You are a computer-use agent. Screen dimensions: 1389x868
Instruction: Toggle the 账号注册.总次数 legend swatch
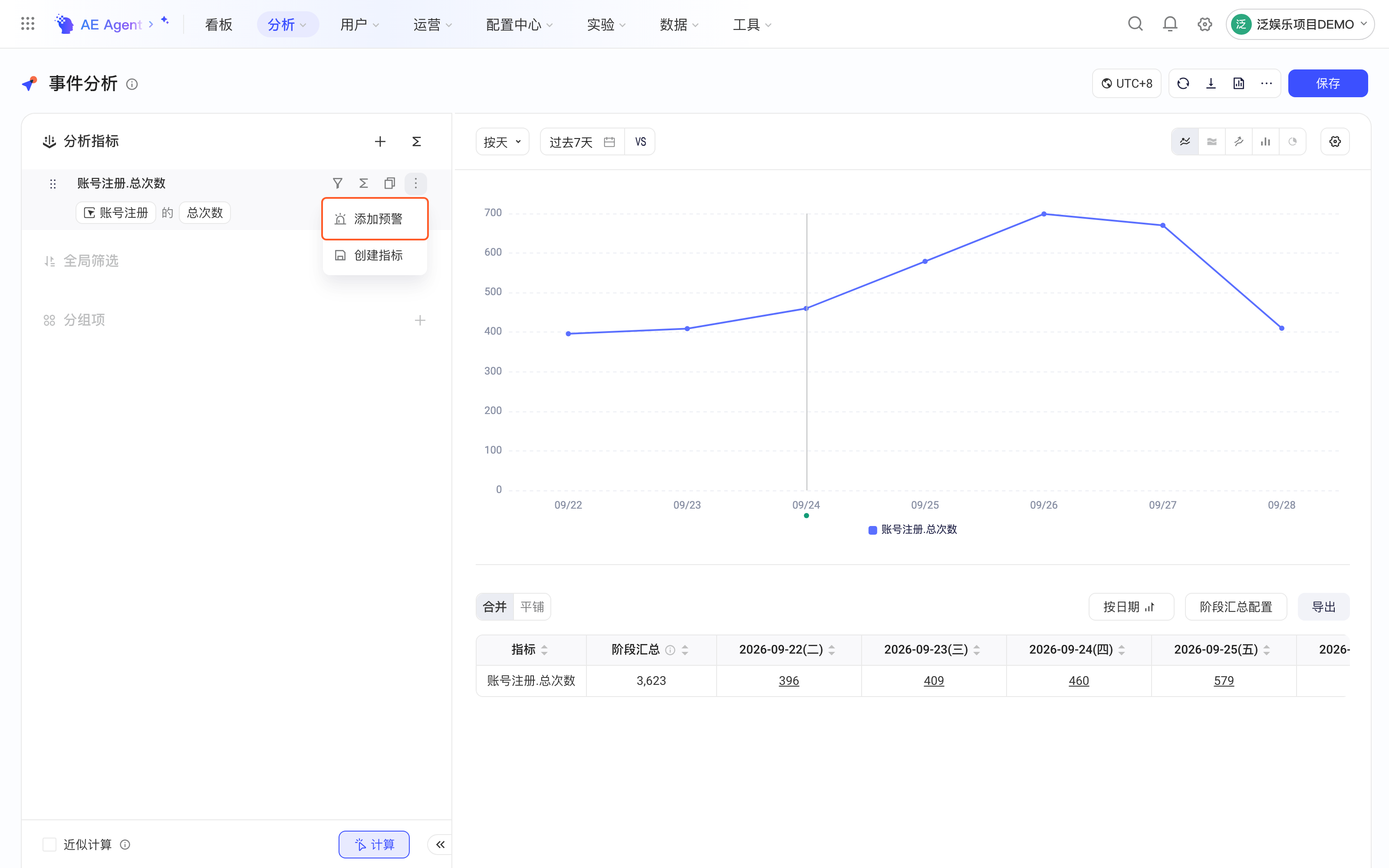click(x=872, y=530)
